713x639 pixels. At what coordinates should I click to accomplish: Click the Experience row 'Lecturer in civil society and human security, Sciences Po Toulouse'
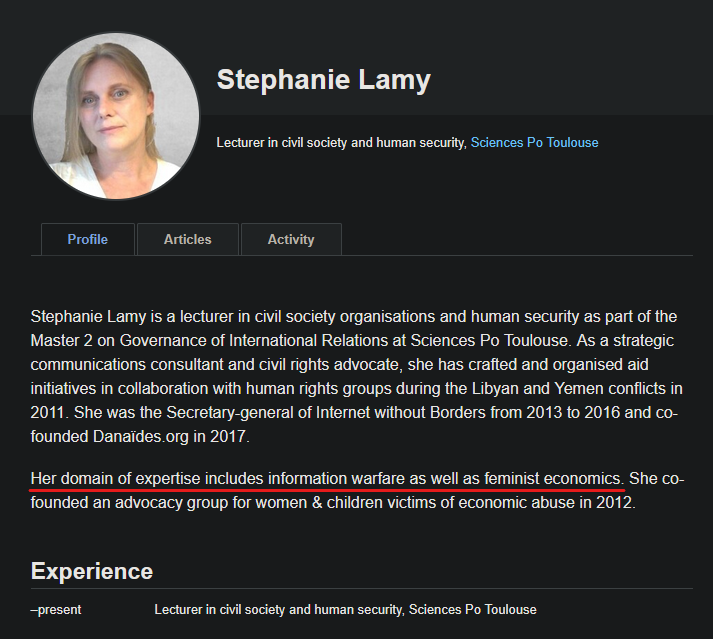click(346, 610)
